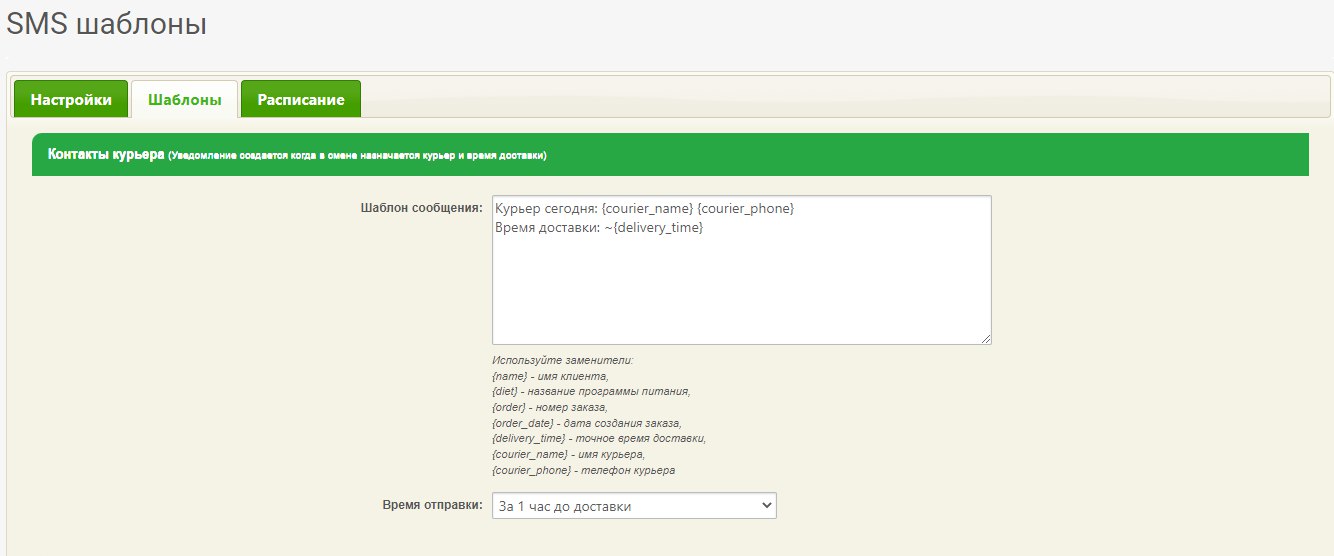
Task: Open the Время отправки dropdown
Action: point(634,506)
